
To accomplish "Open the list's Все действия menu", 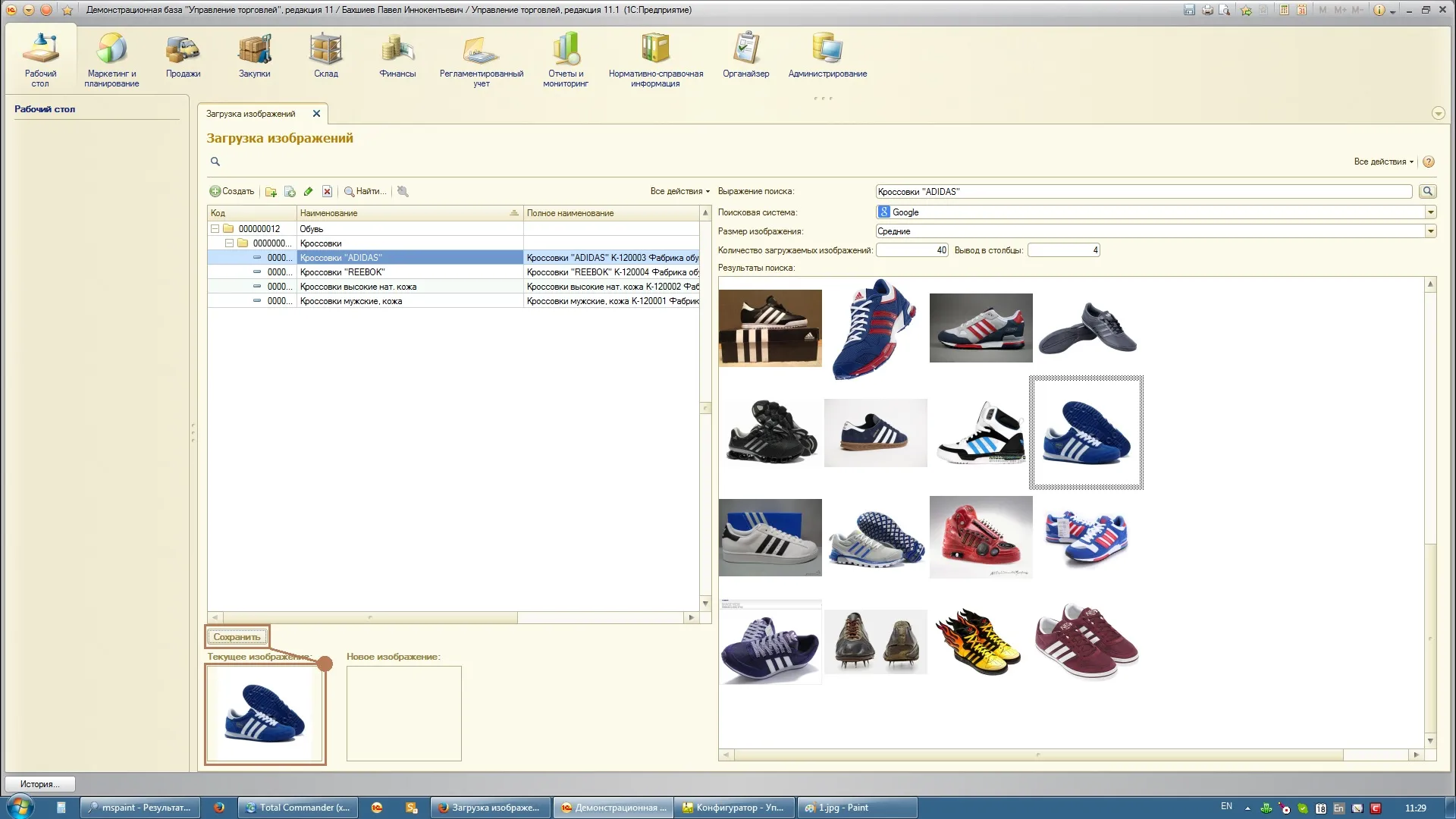I will click(679, 192).
